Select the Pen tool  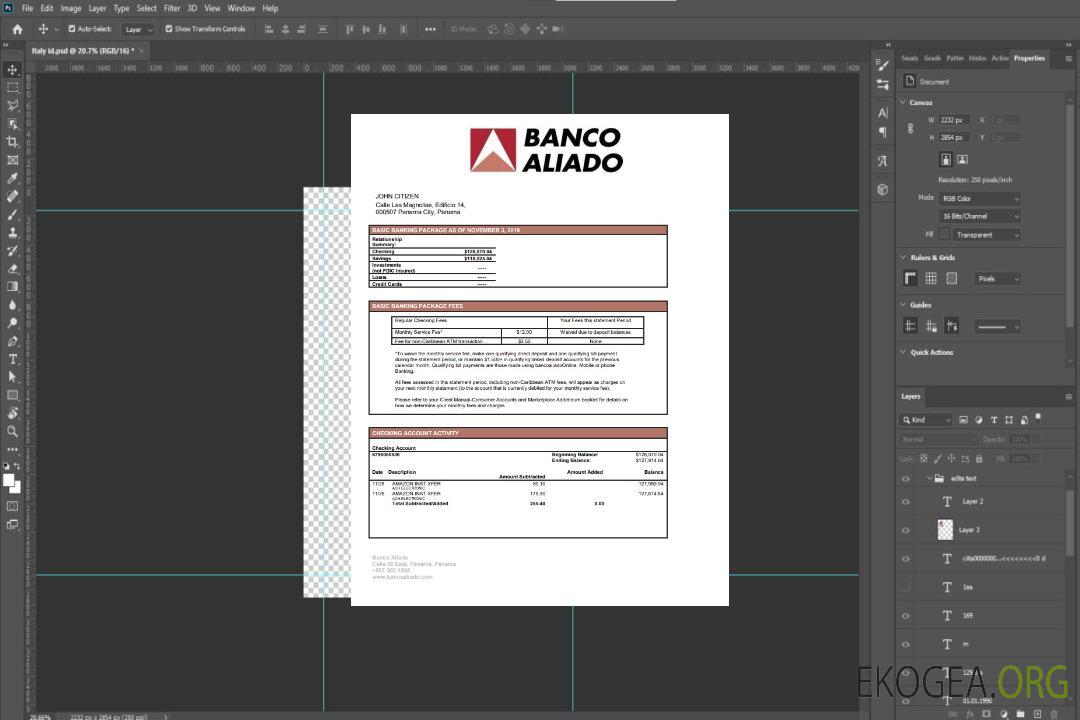[12, 341]
